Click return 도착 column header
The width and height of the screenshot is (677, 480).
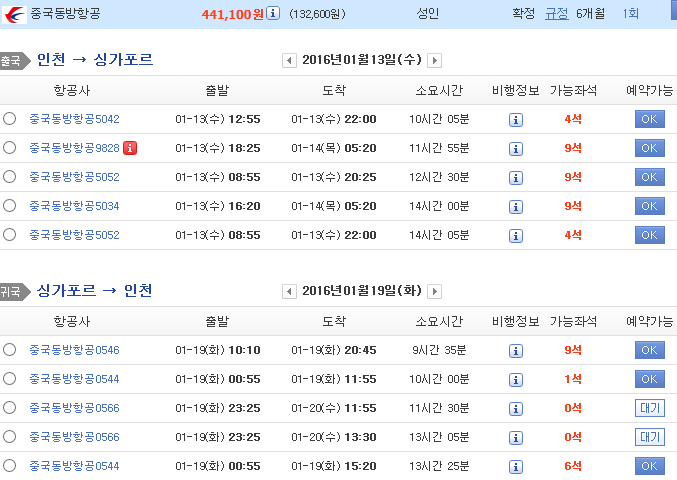point(334,322)
